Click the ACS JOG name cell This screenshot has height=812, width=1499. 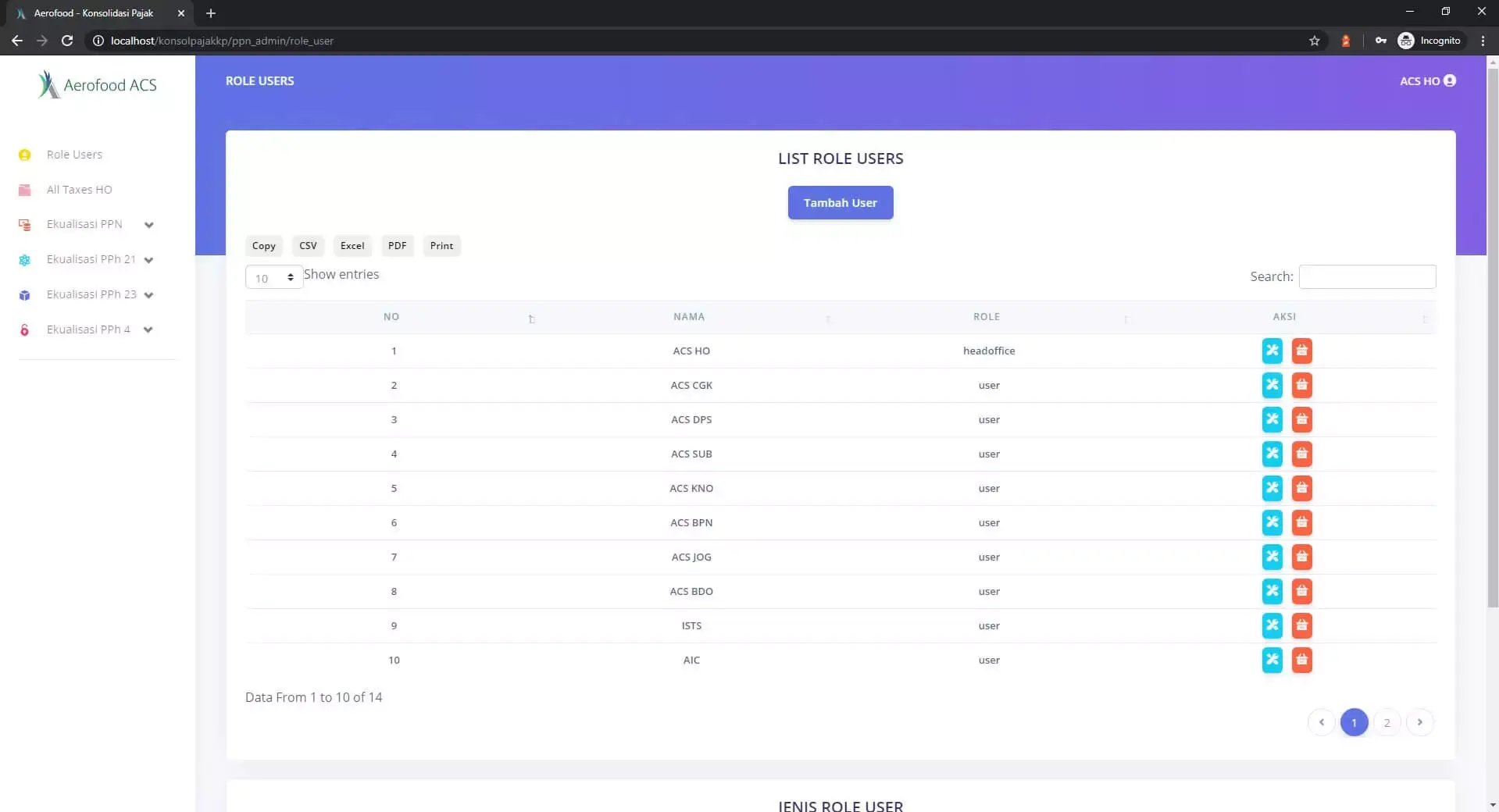point(691,557)
